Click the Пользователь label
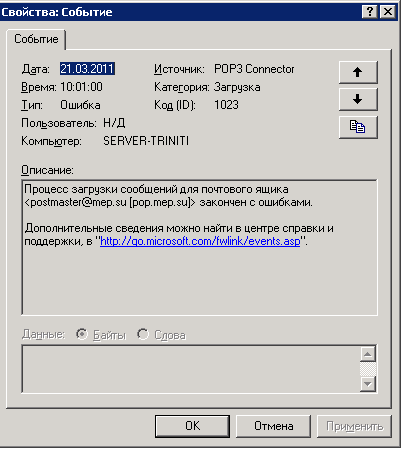 [x=59, y=123]
